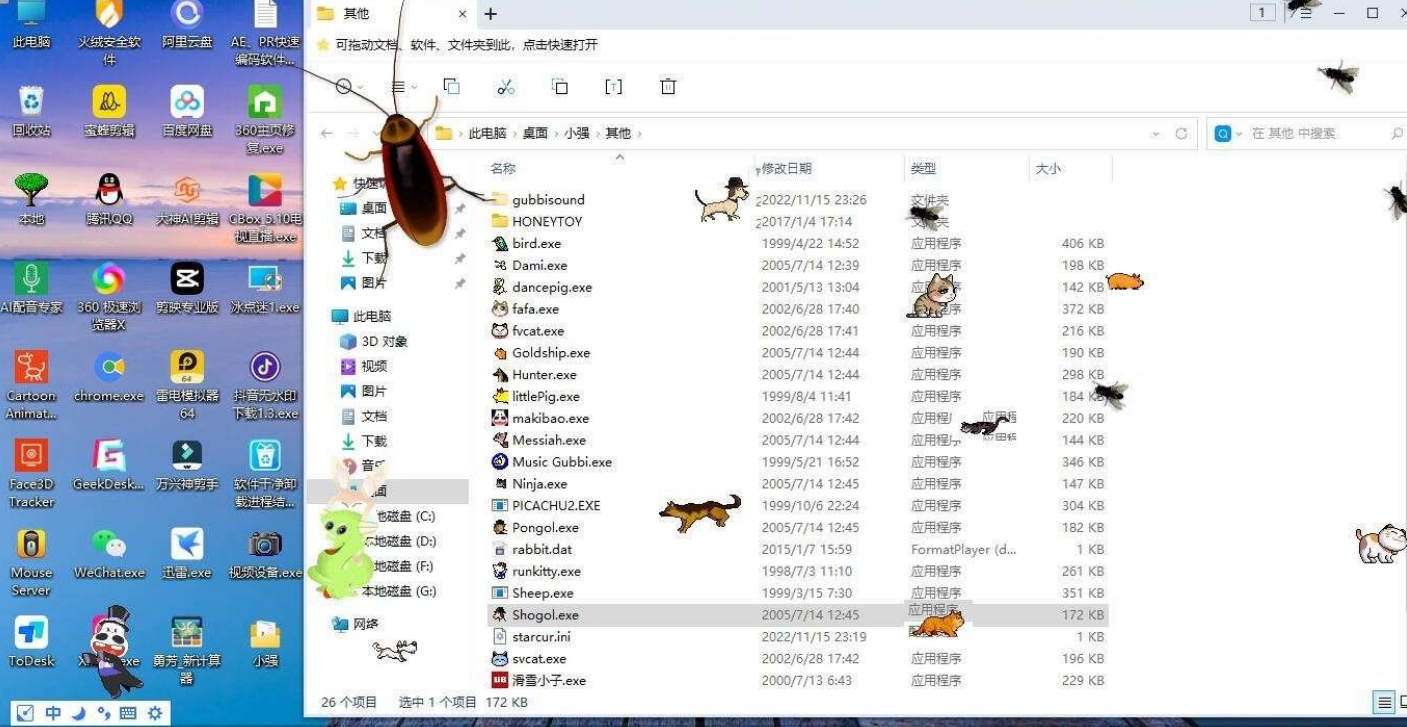Click 桌面 in the breadcrumb path
The height and width of the screenshot is (727, 1407).
click(x=535, y=133)
